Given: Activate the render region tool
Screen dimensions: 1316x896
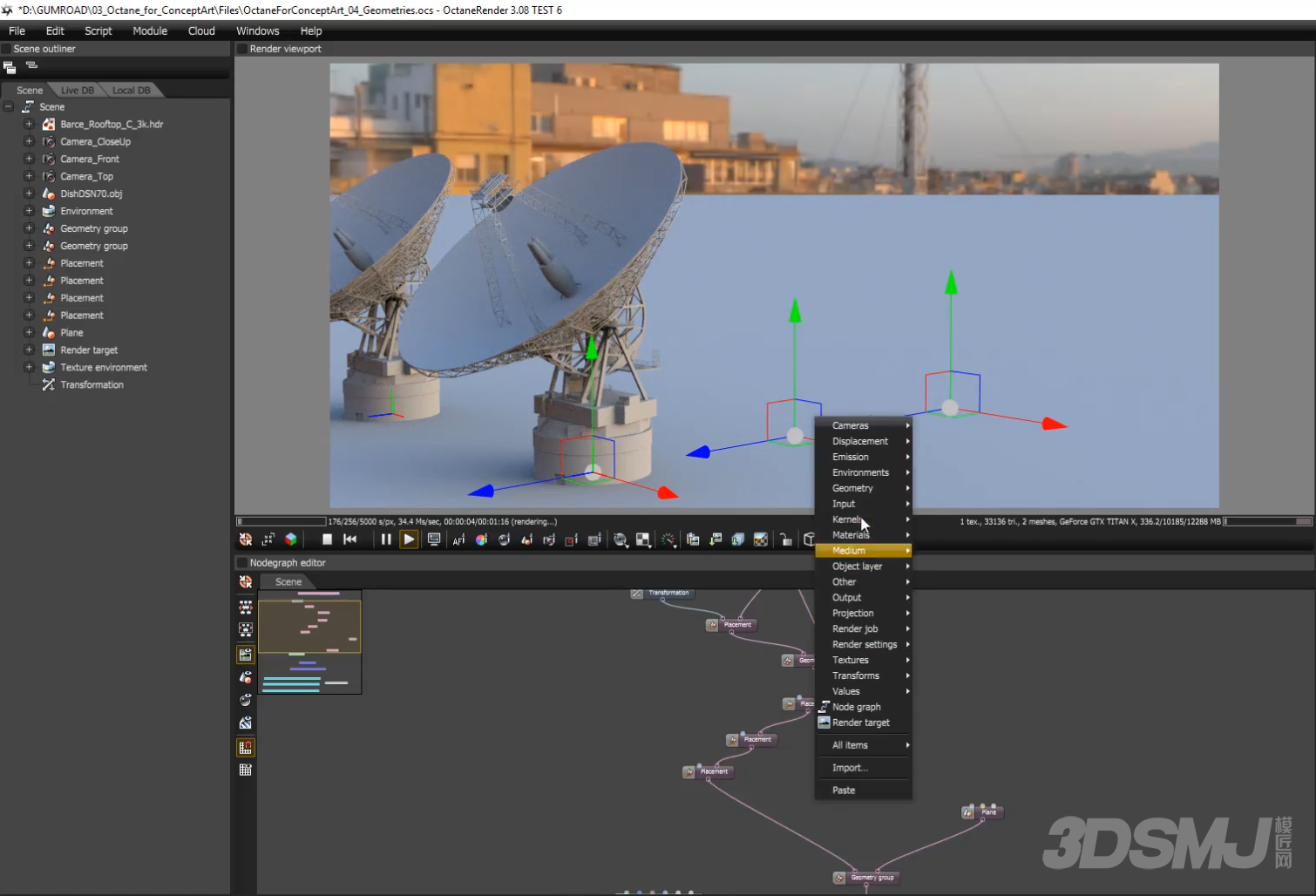Looking at the screenshot, I should click(x=572, y=540).
